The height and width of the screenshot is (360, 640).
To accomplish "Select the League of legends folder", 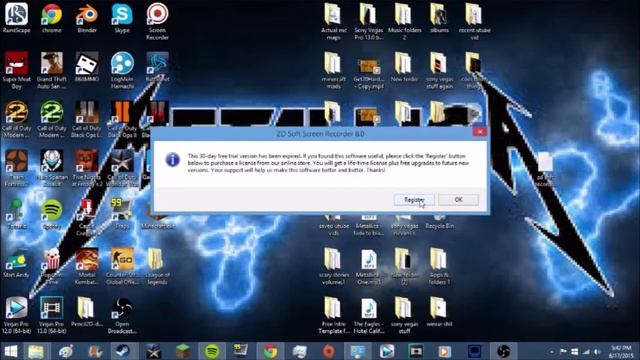I will coord(157,266).
